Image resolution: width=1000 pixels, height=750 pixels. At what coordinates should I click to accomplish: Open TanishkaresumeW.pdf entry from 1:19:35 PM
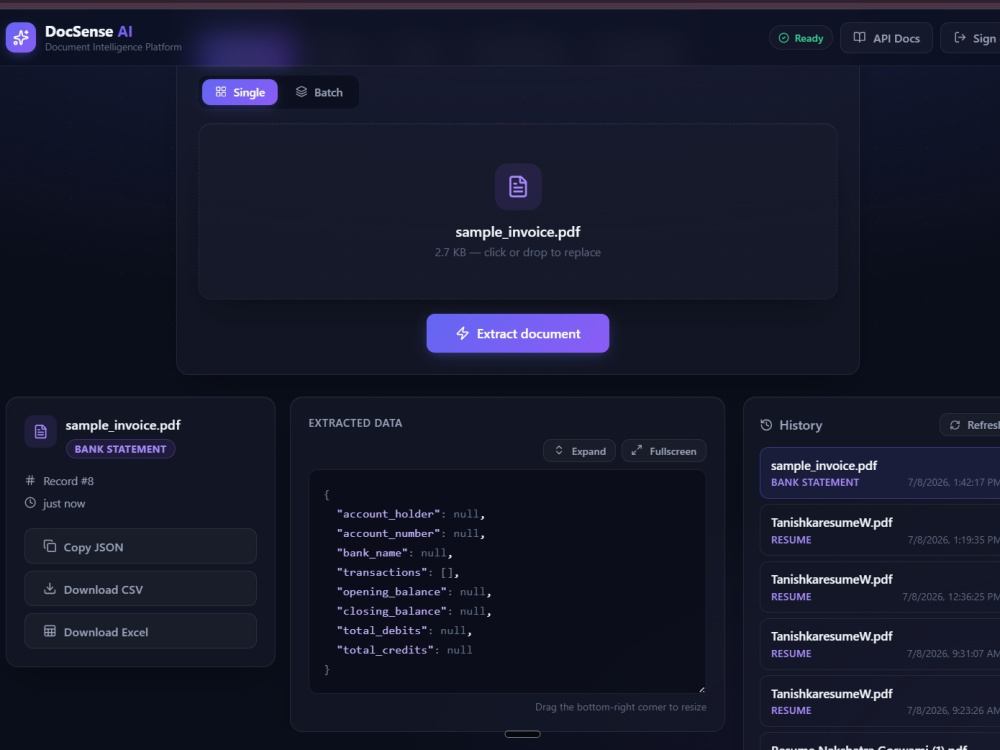(x=880, y=530)
